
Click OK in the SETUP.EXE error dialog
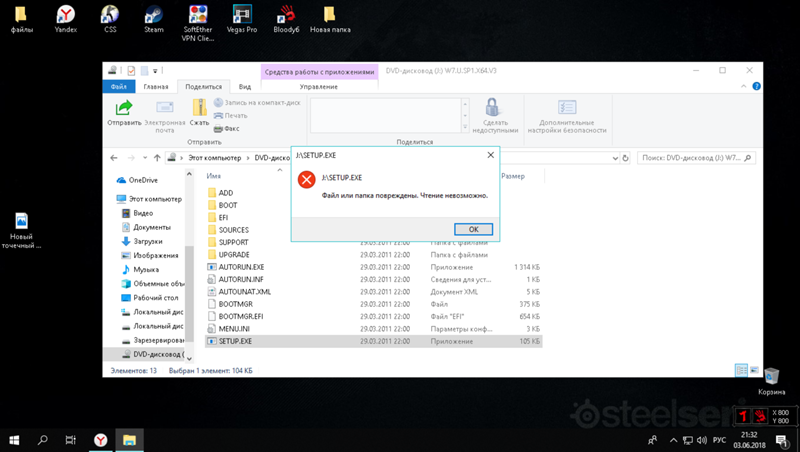(x=473, y=229)
